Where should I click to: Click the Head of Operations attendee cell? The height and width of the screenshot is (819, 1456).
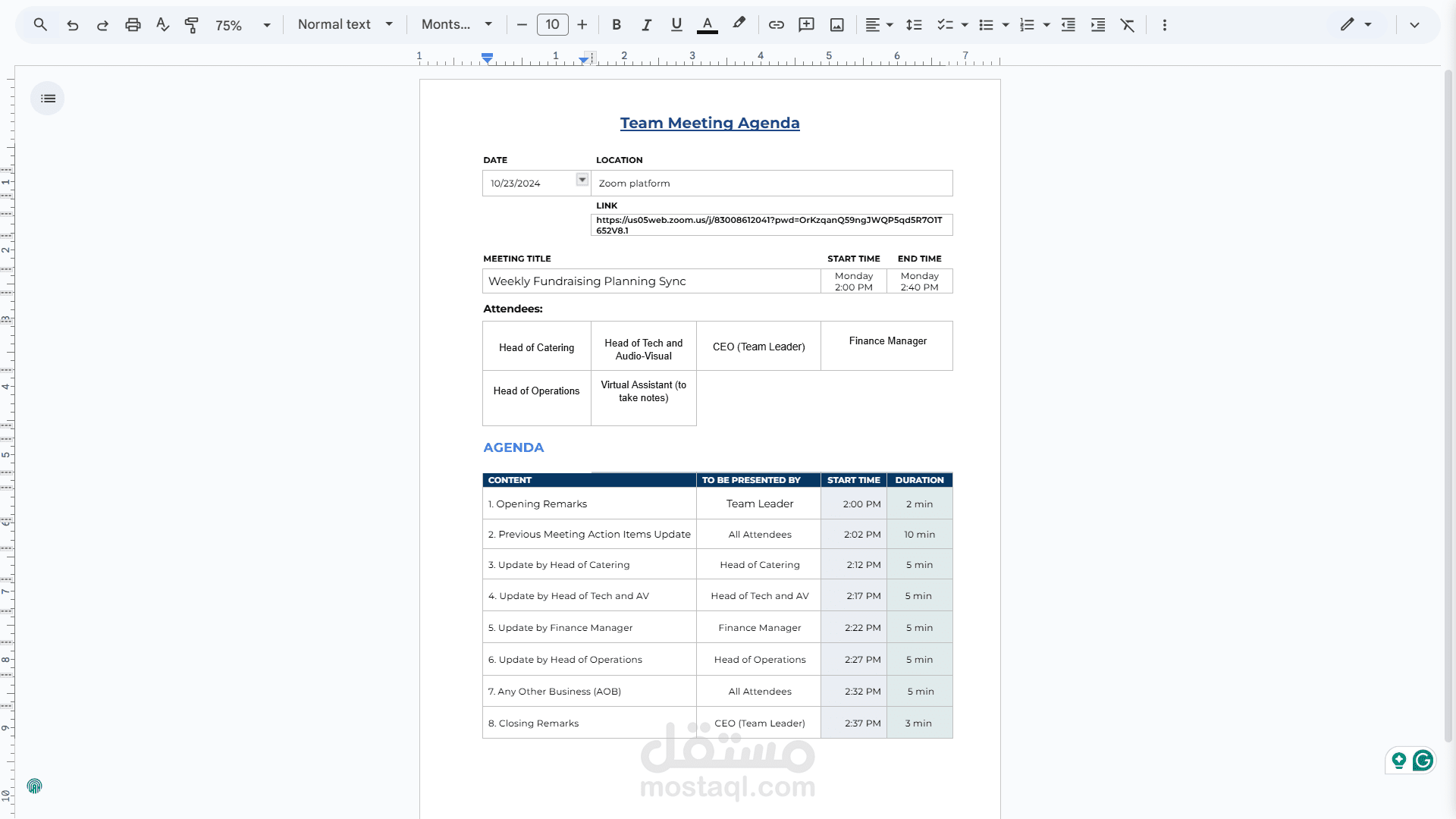[537, 398]
